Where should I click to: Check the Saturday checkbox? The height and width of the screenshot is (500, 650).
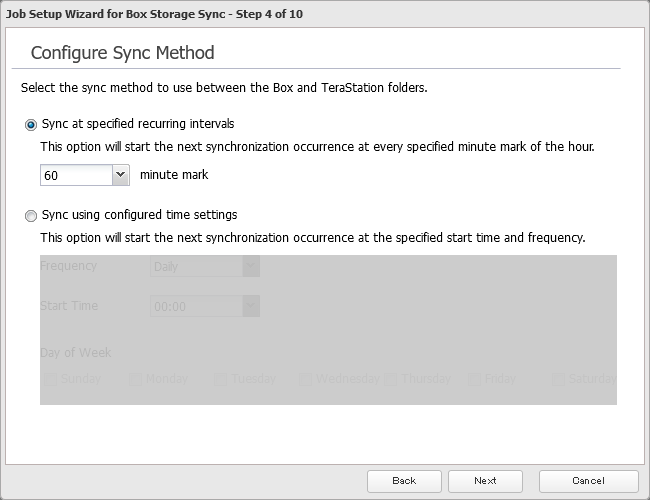(x=559, y=379)
